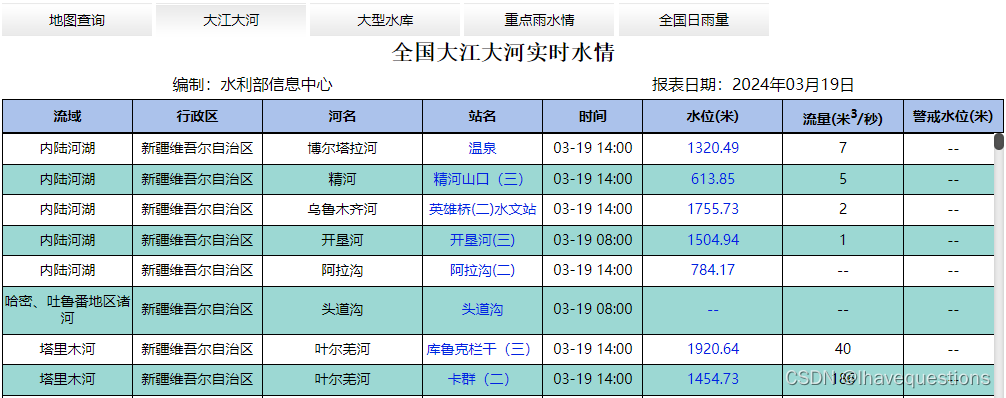Select the 乌鲁木齐河 river name cell
Image resolution: width=1006 pixels, height=398 pixels.
tap(343, 209)
